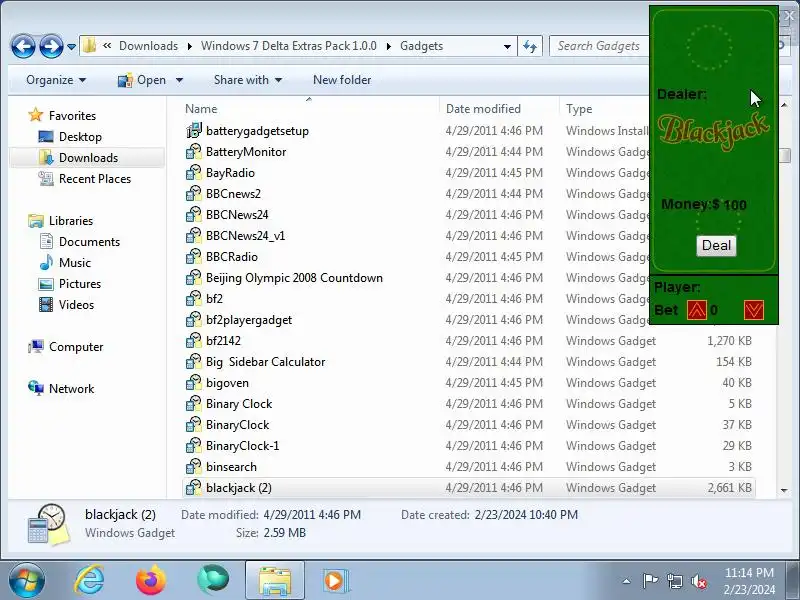The height and width of the screenshot is (600, 800).
Task: Select the blackjack (2) file name
Action: click(238, 488)
